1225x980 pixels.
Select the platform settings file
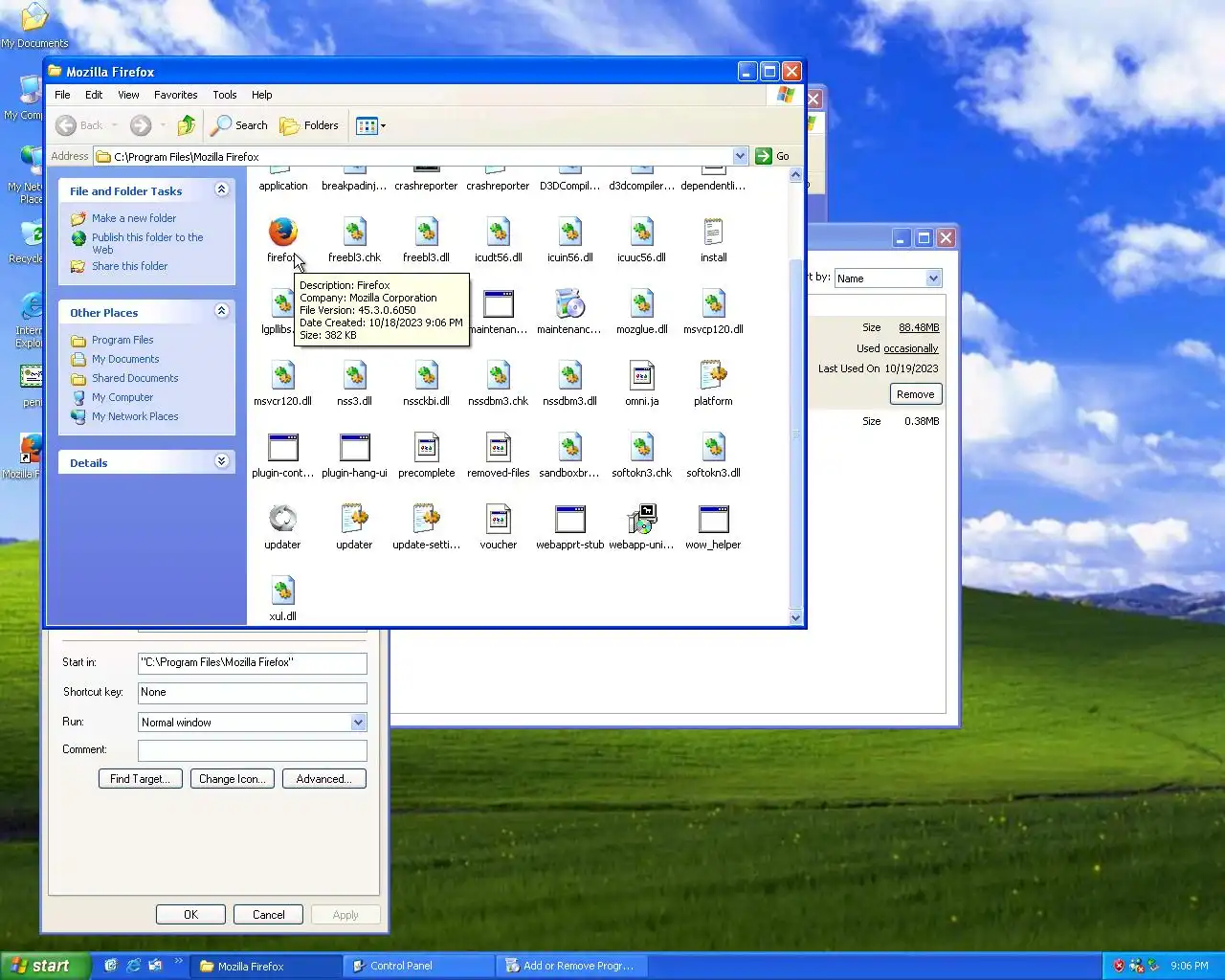713,383
